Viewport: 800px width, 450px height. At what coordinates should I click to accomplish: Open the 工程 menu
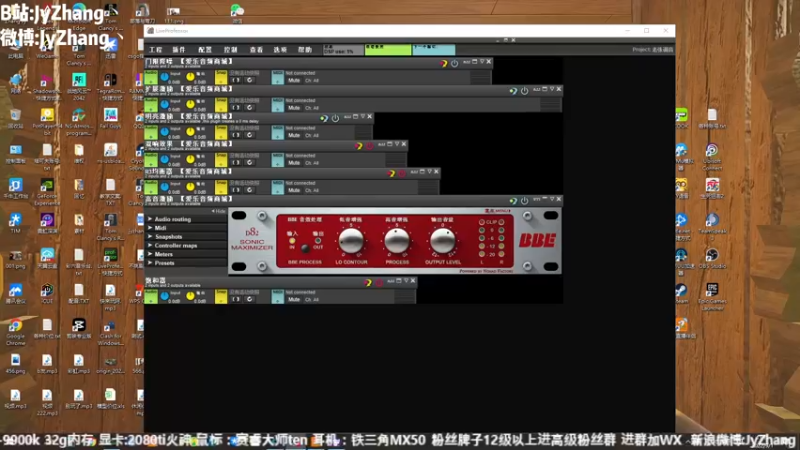point(155,50)
